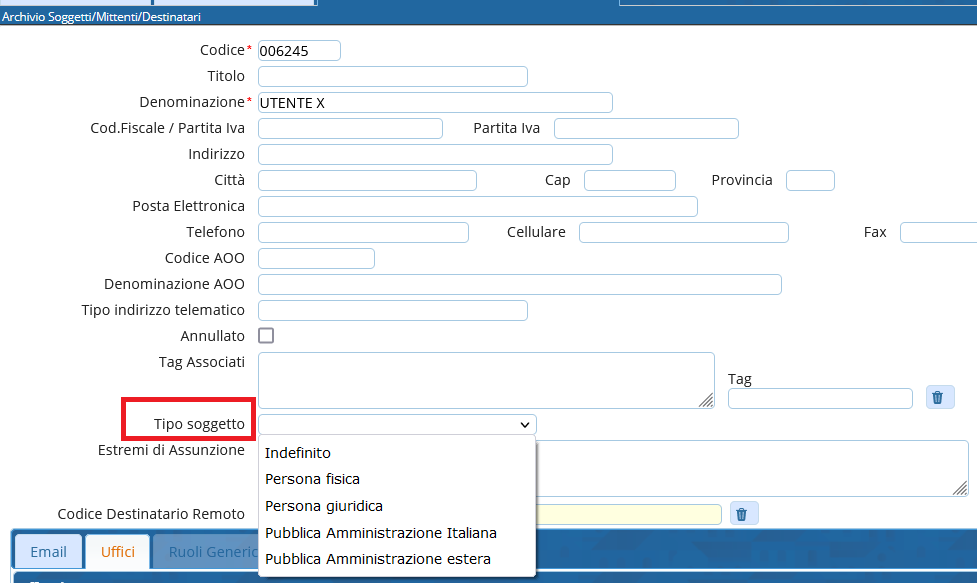Focus the Cellulare input field
The width and height of the screenshot is (977, 583).
tap(683, 232)
